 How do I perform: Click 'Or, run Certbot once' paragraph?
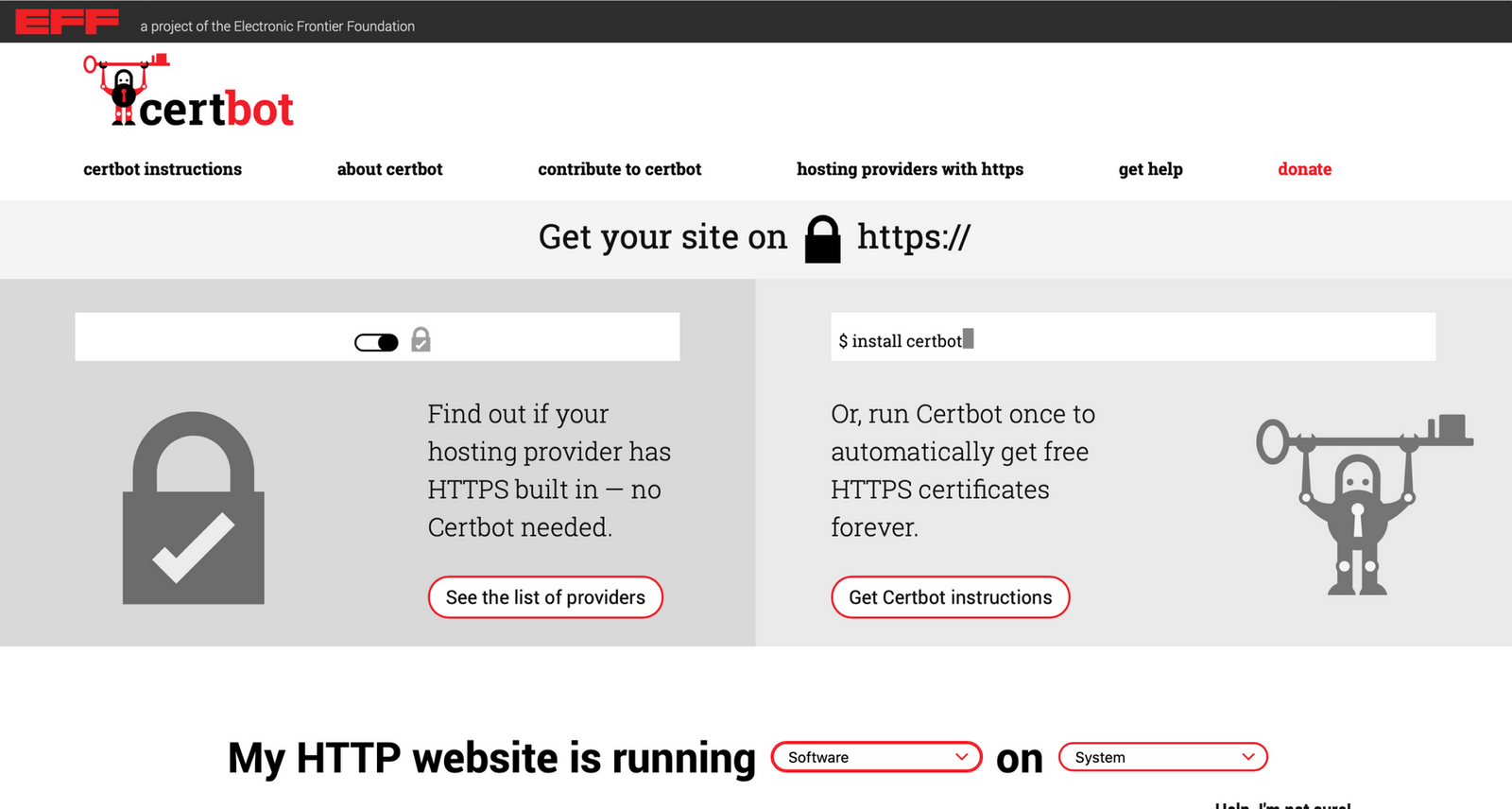pyautogui.click(x=964, y=471)
